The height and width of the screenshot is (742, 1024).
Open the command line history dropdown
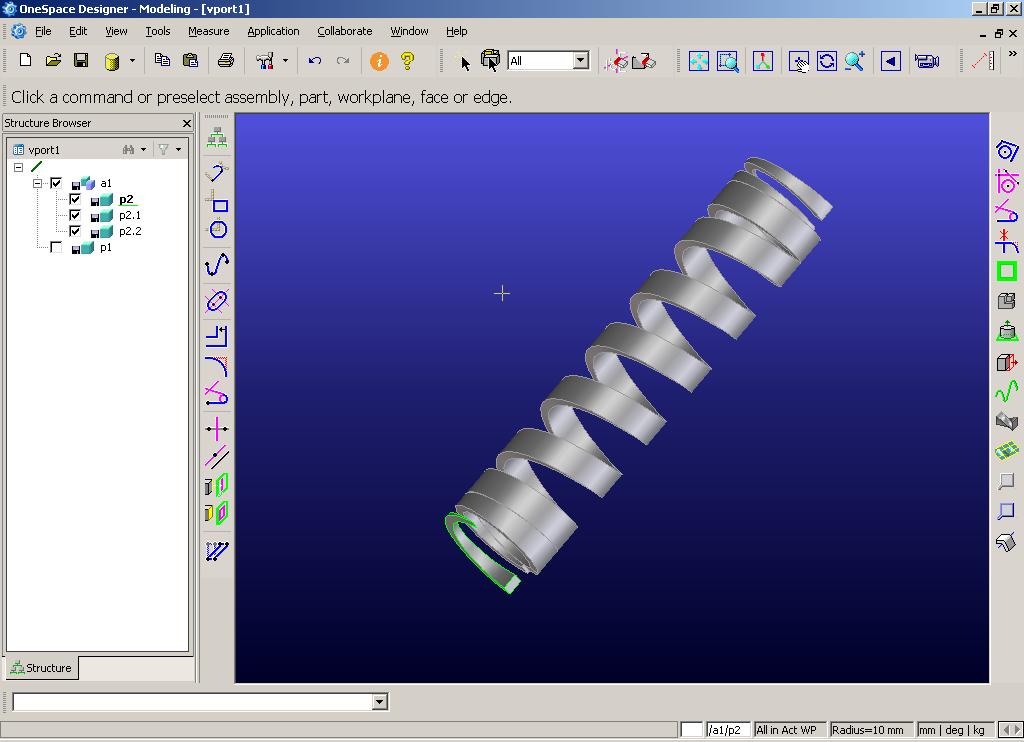[379, 702]
